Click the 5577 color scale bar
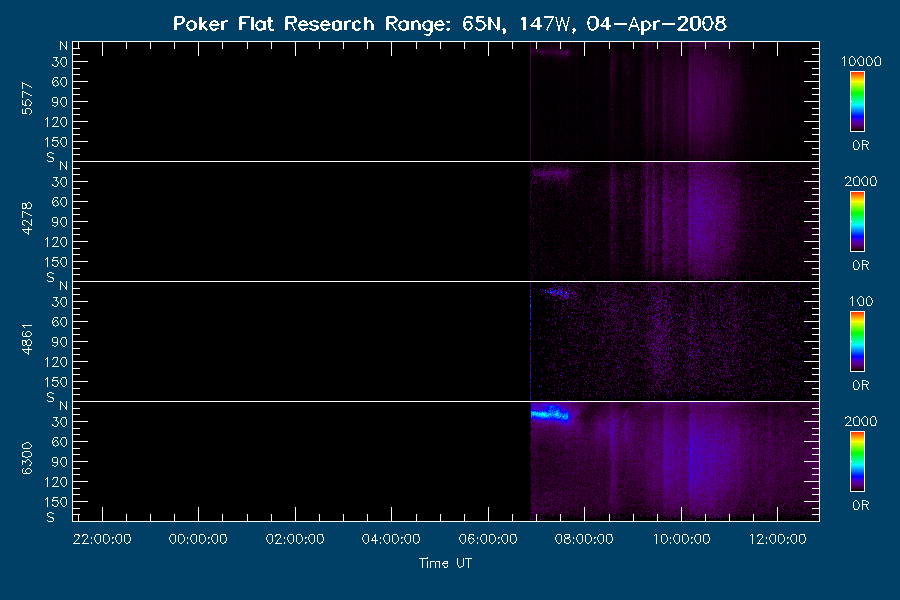The width and height of the screenshot is (900, 600). [857, 102]
